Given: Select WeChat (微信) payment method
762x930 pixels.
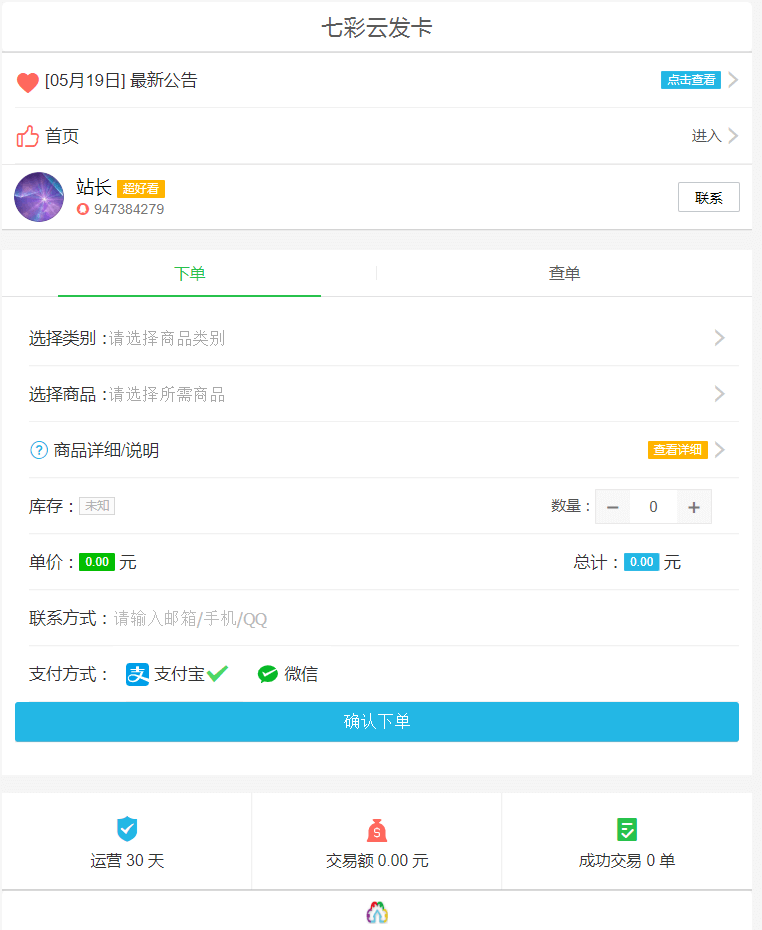Looking at the screenshot, I should tap(288, 674).
